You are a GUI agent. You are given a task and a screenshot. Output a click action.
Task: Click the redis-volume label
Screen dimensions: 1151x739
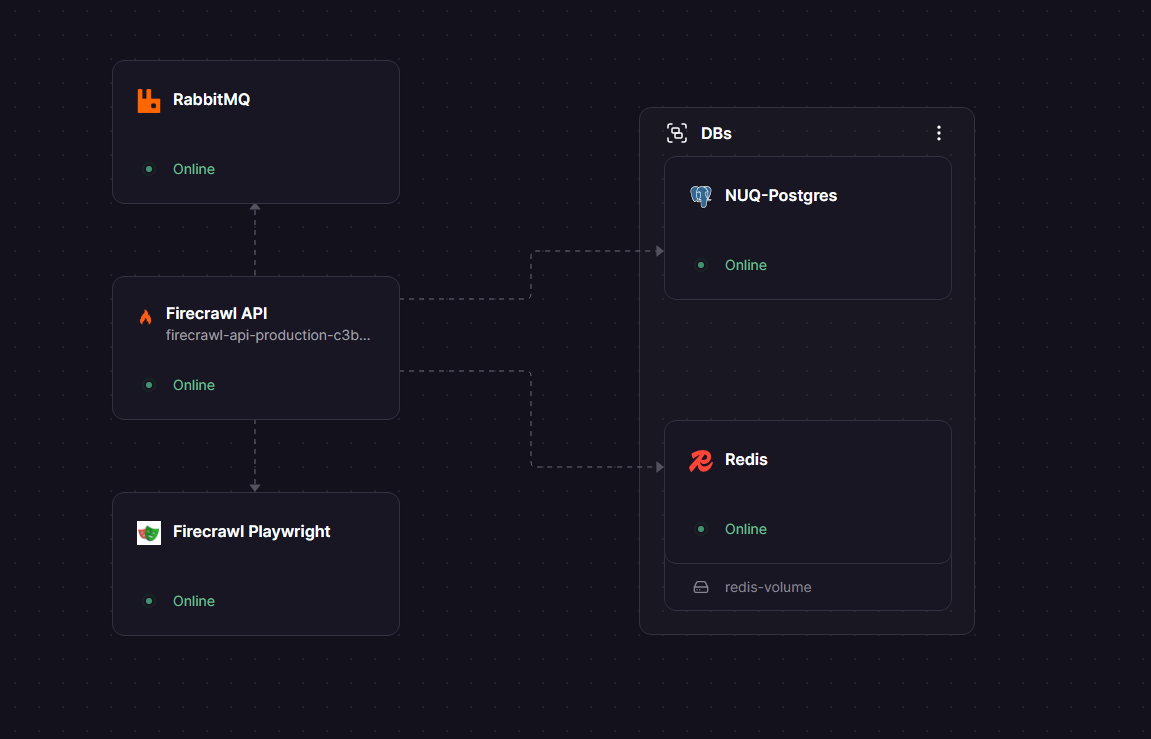(768, 587)
